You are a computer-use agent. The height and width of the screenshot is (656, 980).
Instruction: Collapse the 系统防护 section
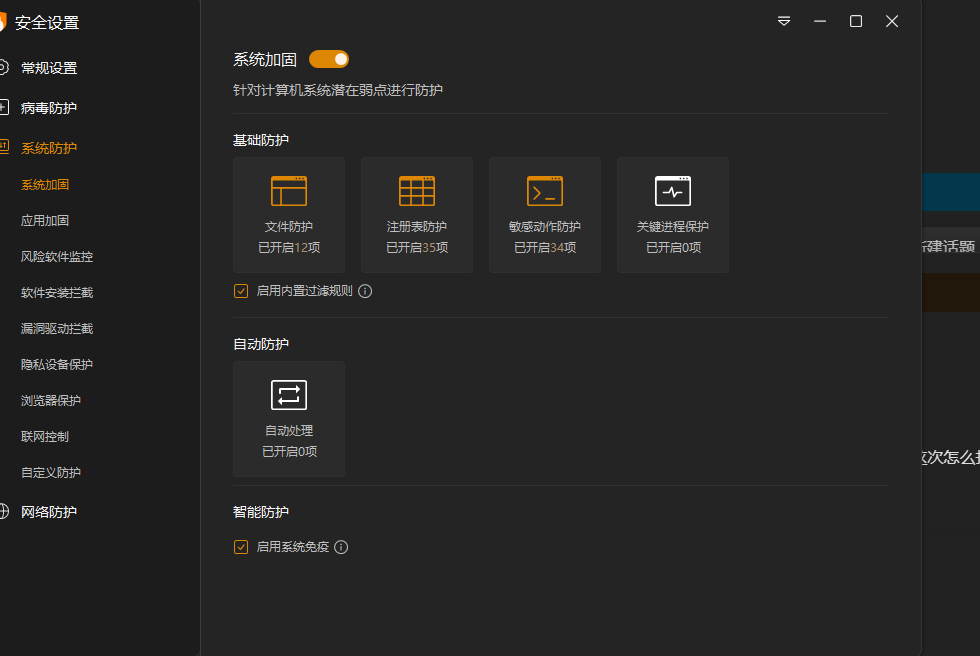click(49, 148)
